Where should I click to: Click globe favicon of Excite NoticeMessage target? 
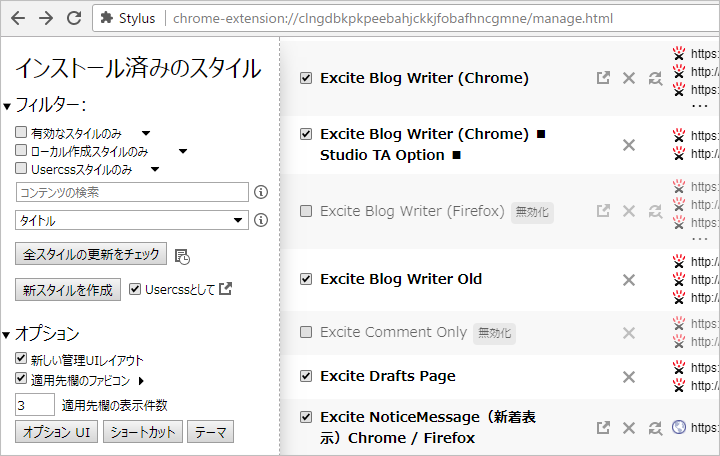pos(679,427)
